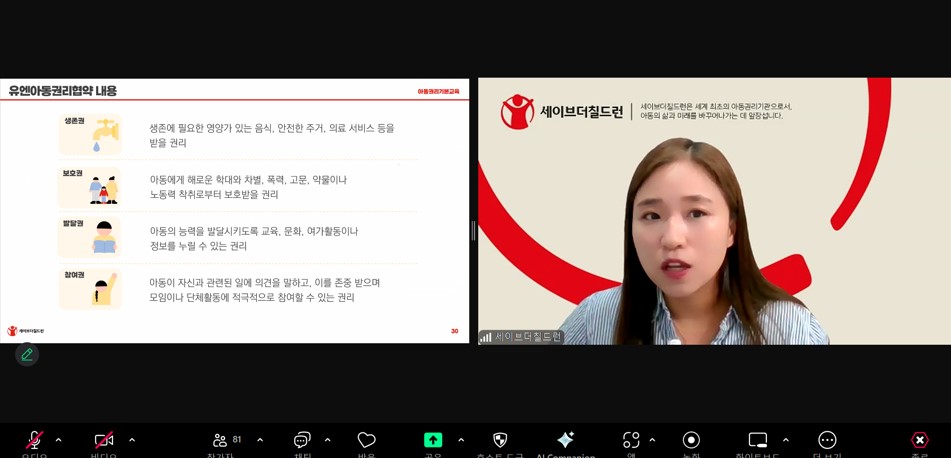Image resolution: width=951 pixels, height=458 pixels.
Task: Click text line 모임이나 단체활동에 적극적으로 참여할
Action: 252,298
